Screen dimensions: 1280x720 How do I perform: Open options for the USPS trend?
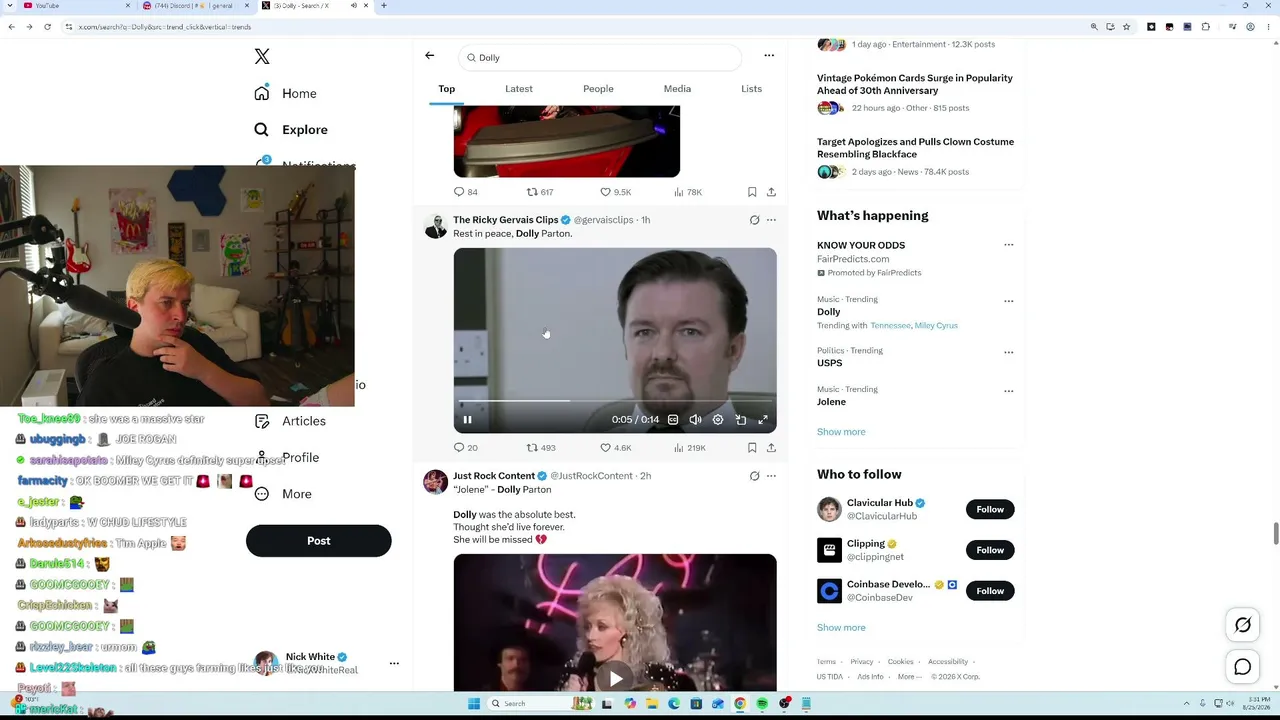(1008, 352)
